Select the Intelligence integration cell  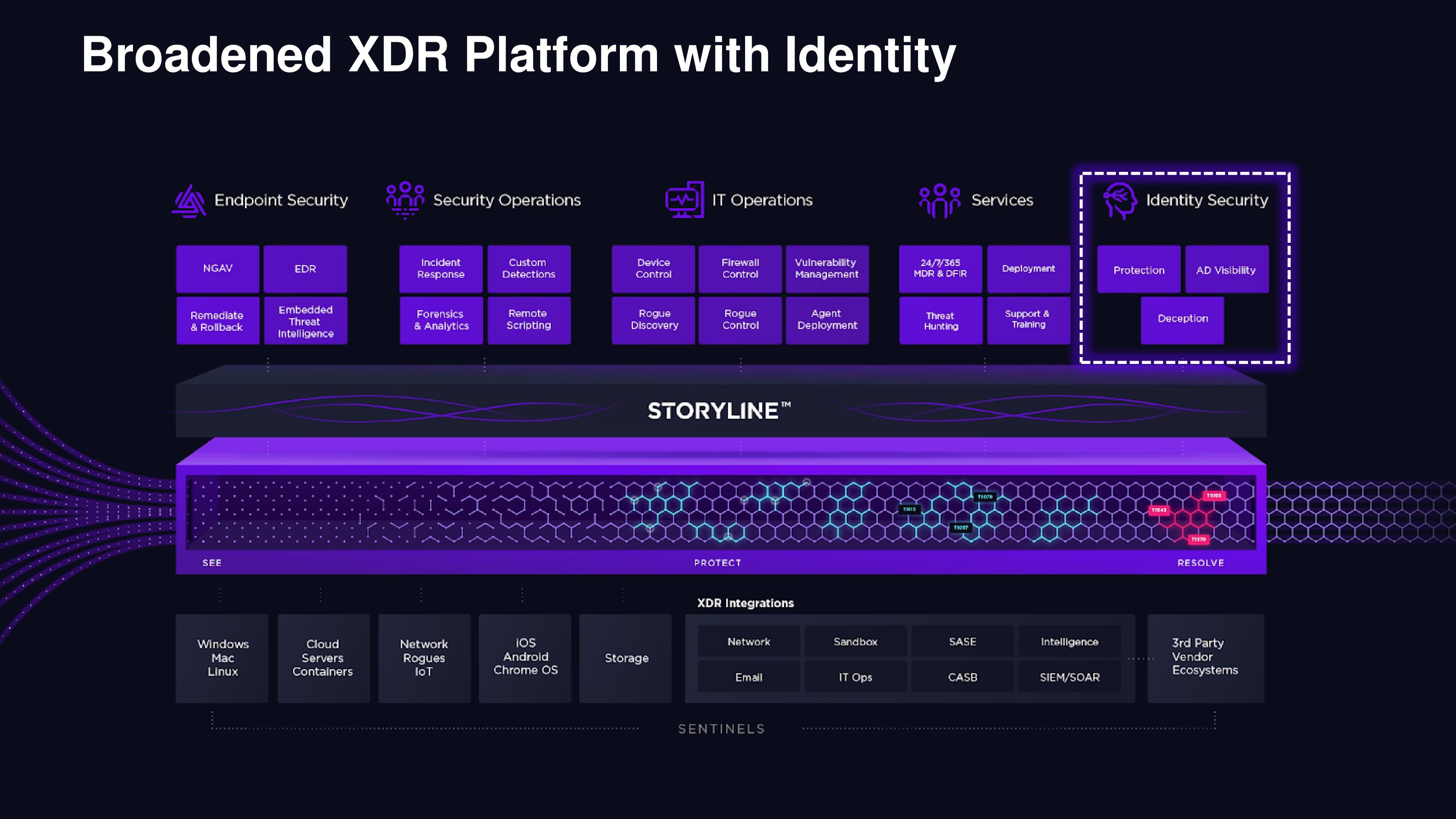tap(1069, 641)
